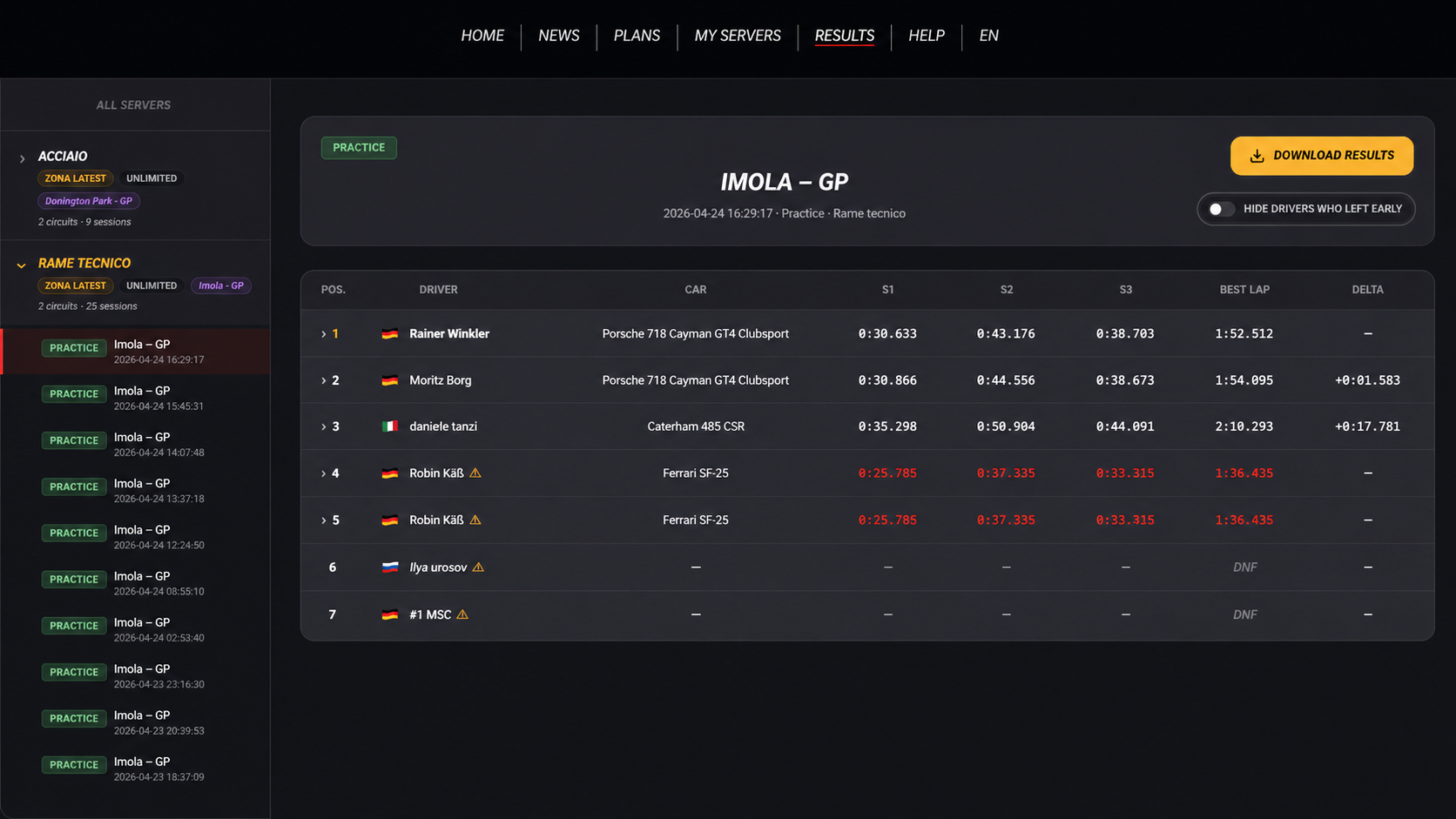Click the warning icon next to #1 MSC
Screen dimensions: 1456x819
click(462, 614)
